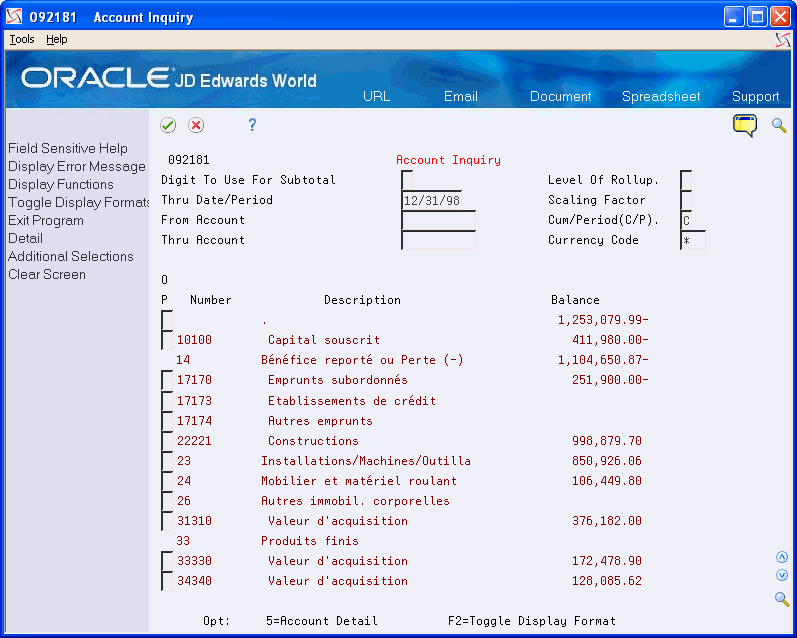This screenshot has width=797, height=638.
Task: Click the blue question mark help icon
Action: (252, 125)
